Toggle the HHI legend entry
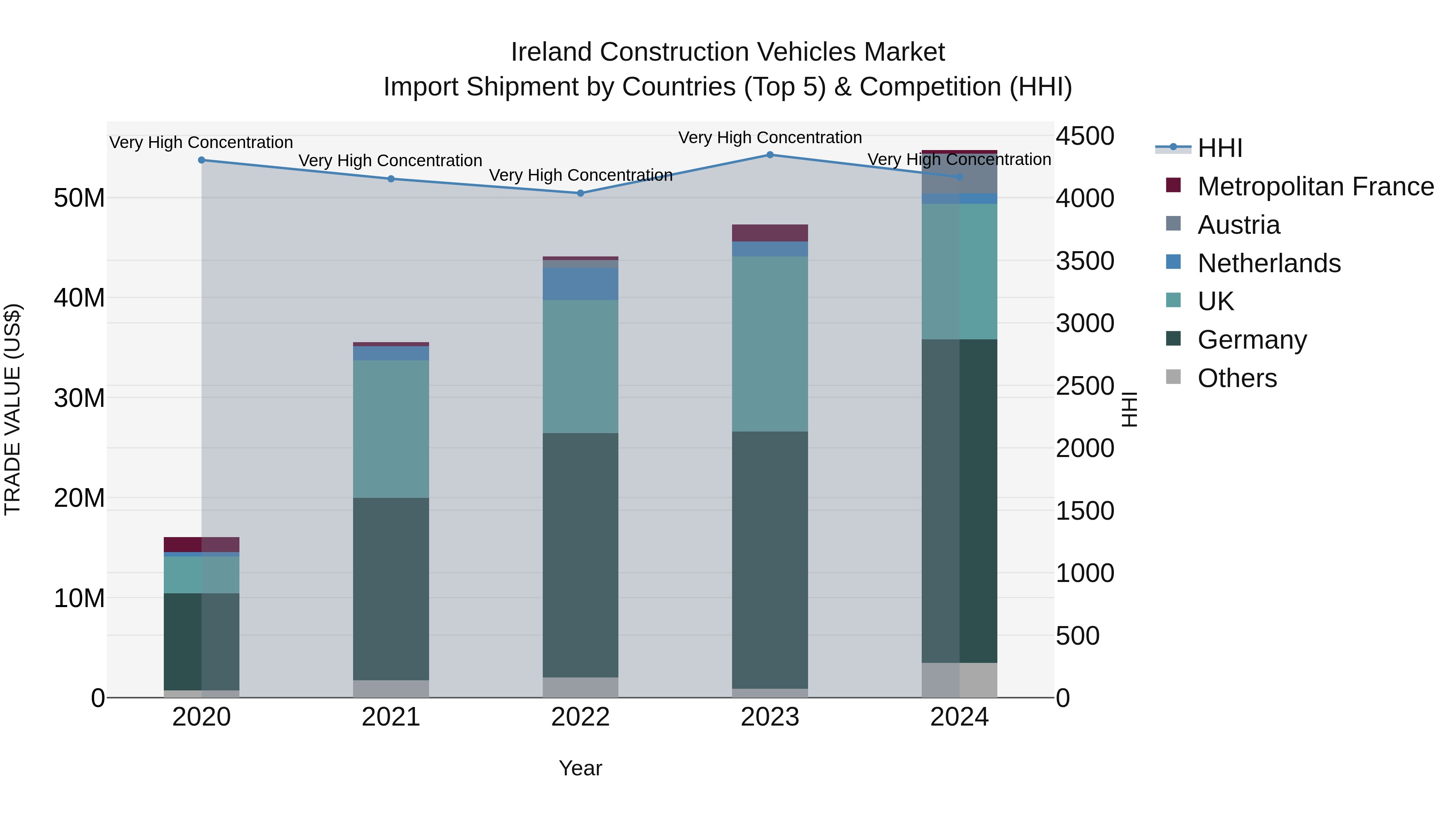This screenshot has width=1456, height=819. click(1200, 148)
